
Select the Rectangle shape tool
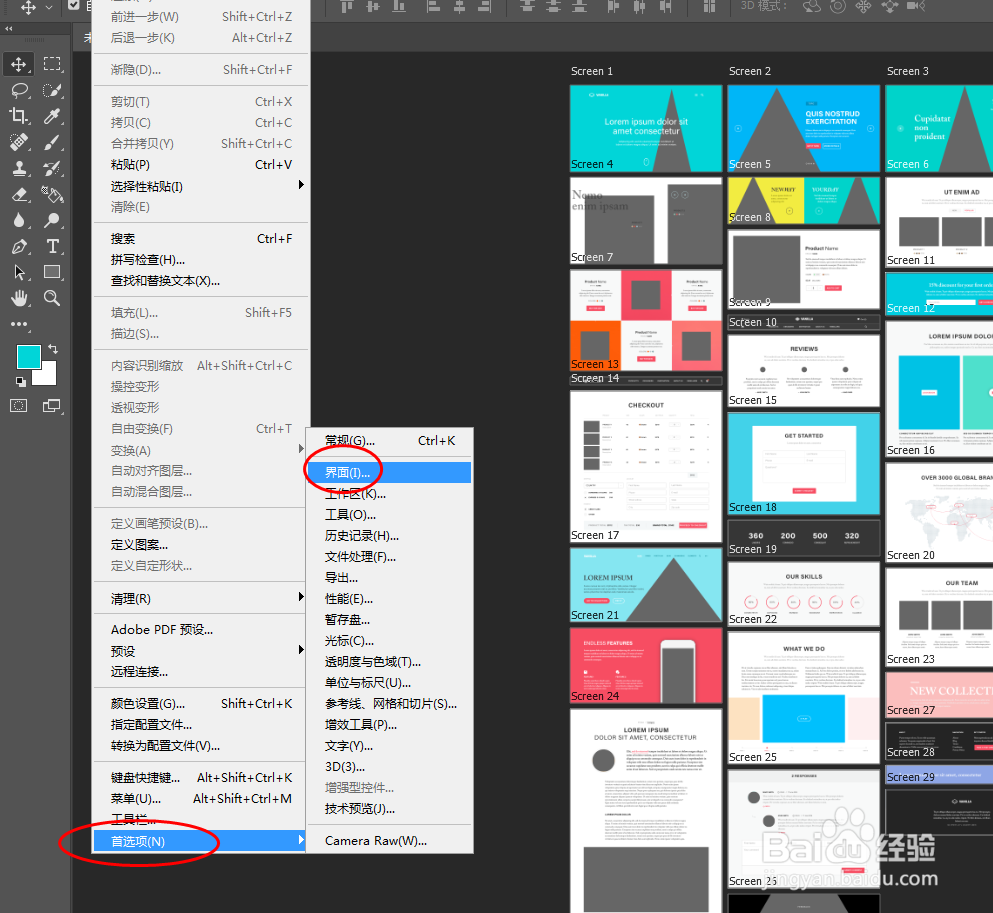coord(52,272)
